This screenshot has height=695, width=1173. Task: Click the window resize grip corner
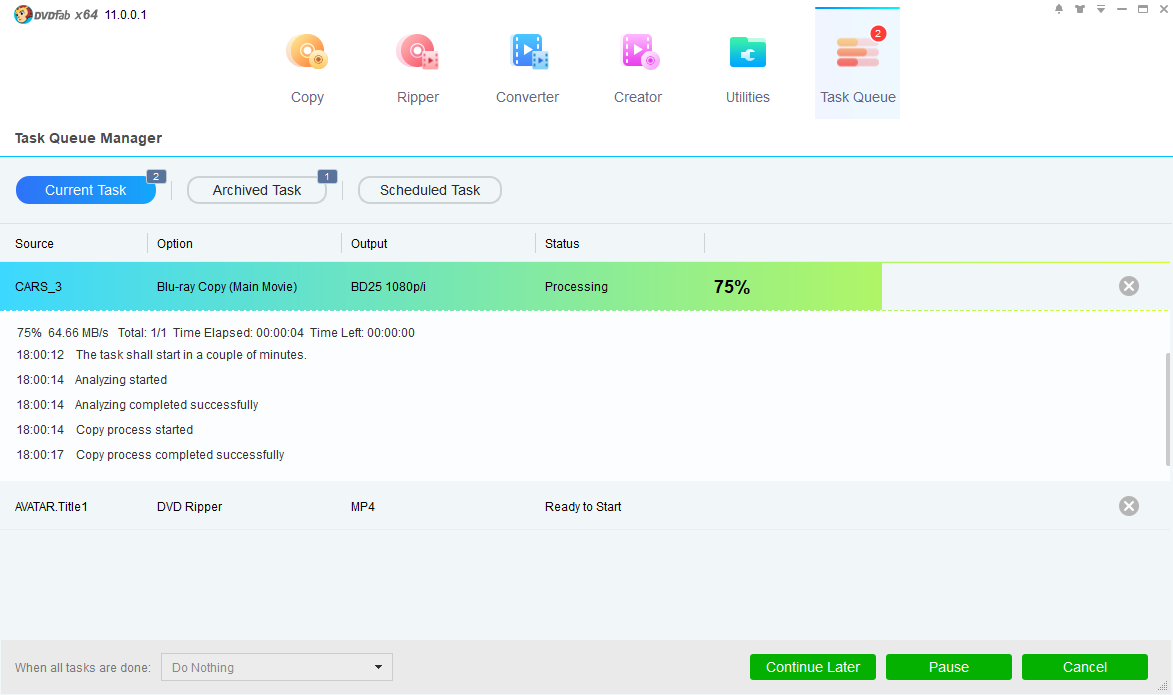click(1163, 685)
